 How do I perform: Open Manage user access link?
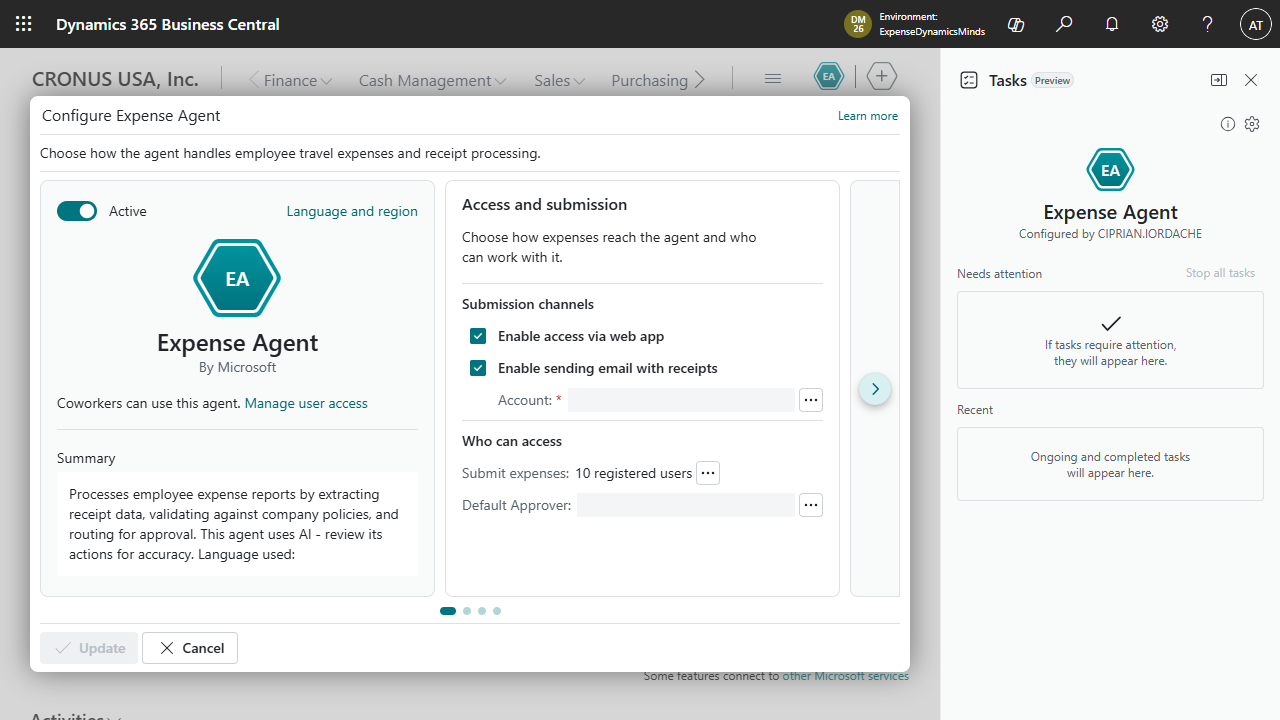pos(306,403)
